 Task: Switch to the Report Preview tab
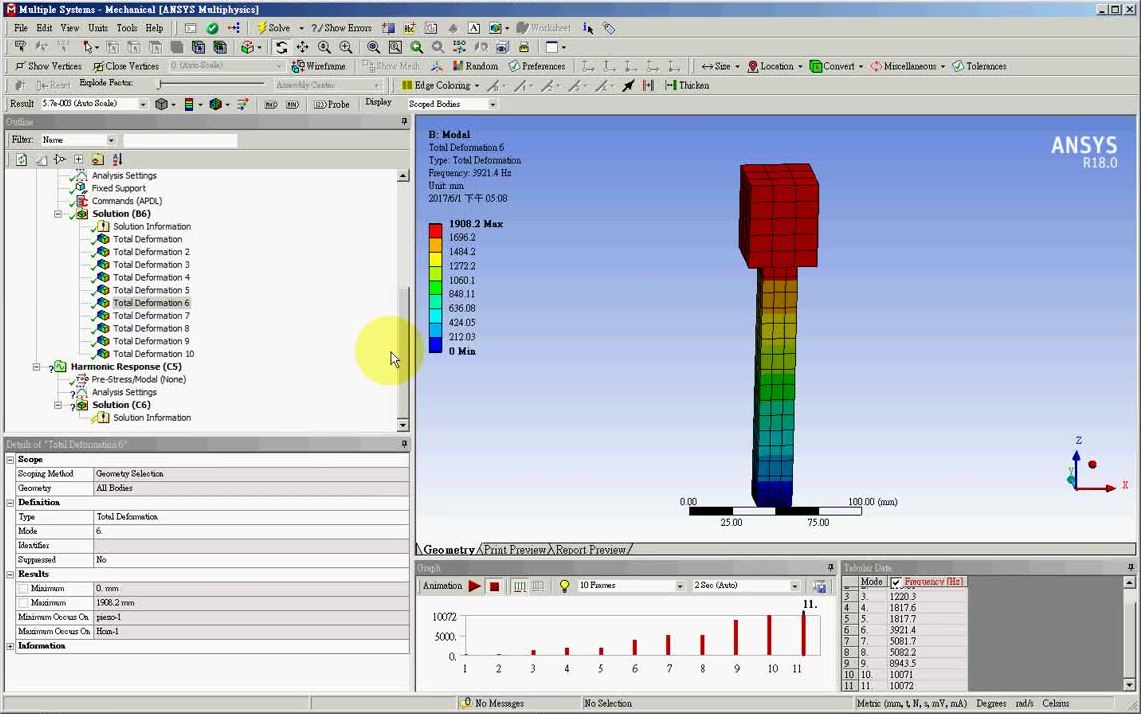(590, 550)
